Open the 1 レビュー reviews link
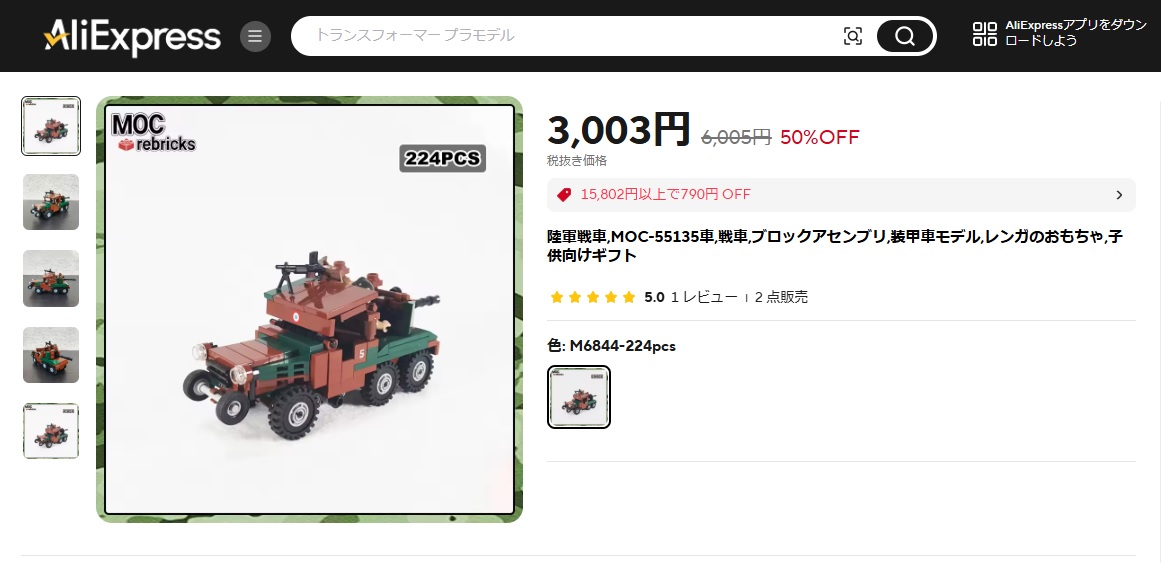The width and height of the screenshot is (1161, 563). pos(704,298)
